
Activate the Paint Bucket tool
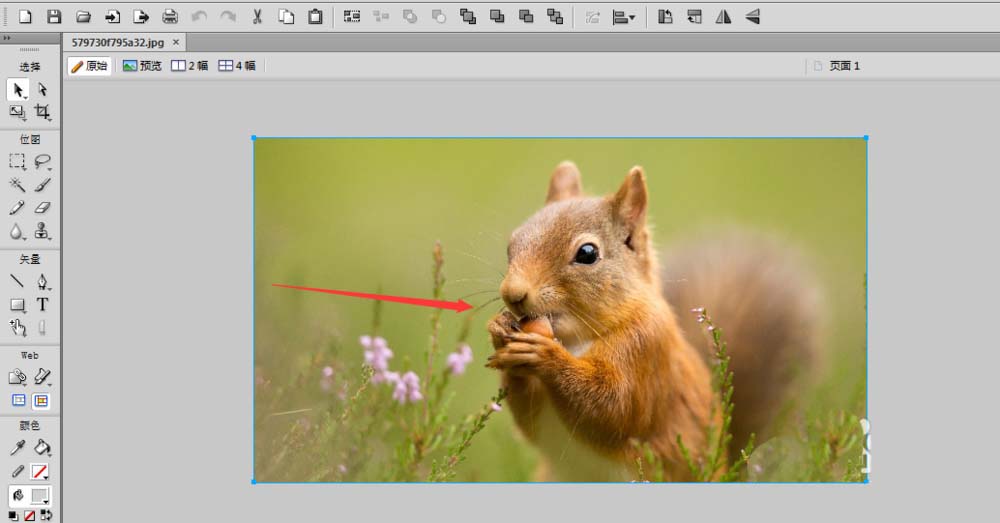(x=42, y=448)
